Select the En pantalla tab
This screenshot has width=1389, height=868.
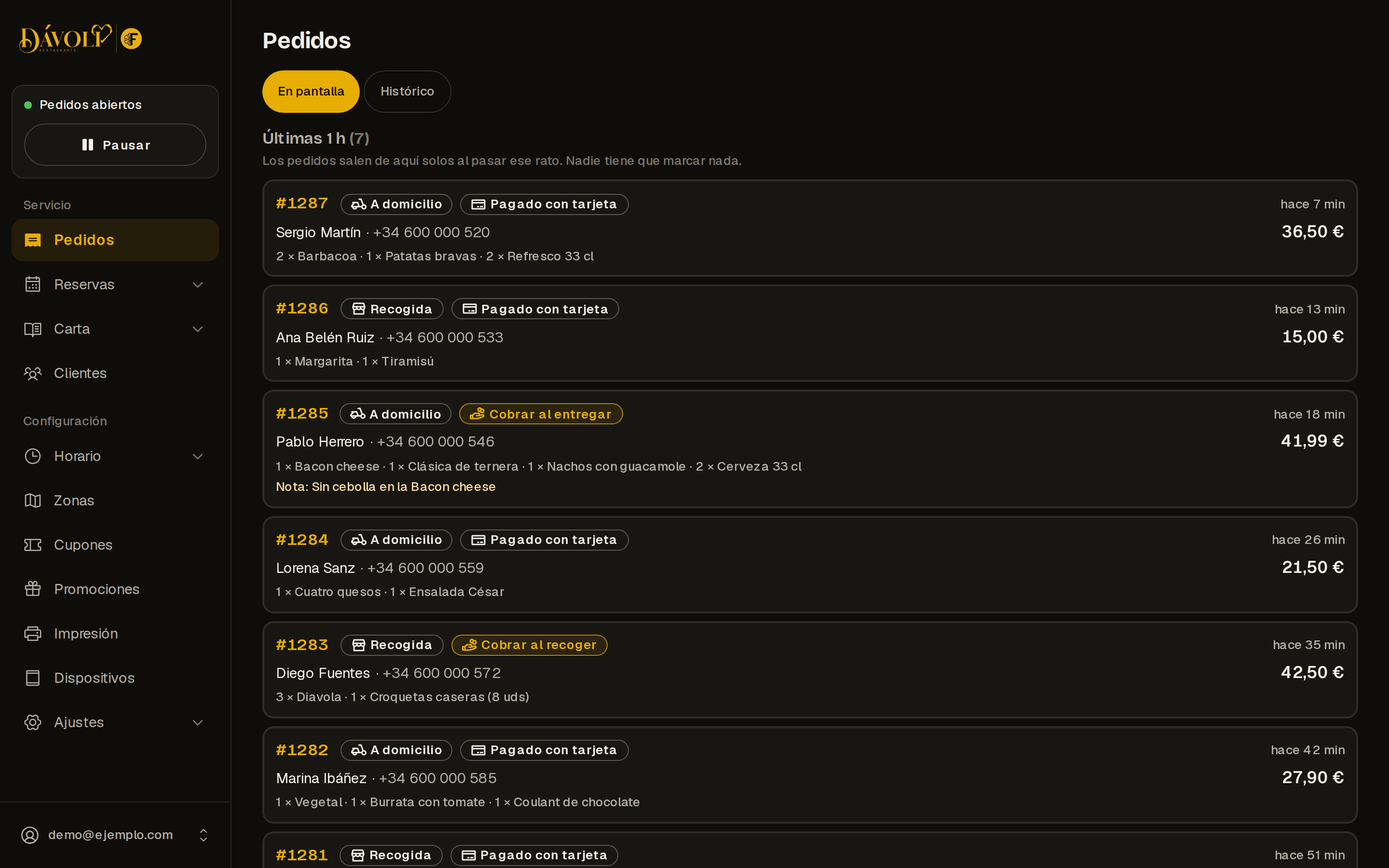point(311,91)
